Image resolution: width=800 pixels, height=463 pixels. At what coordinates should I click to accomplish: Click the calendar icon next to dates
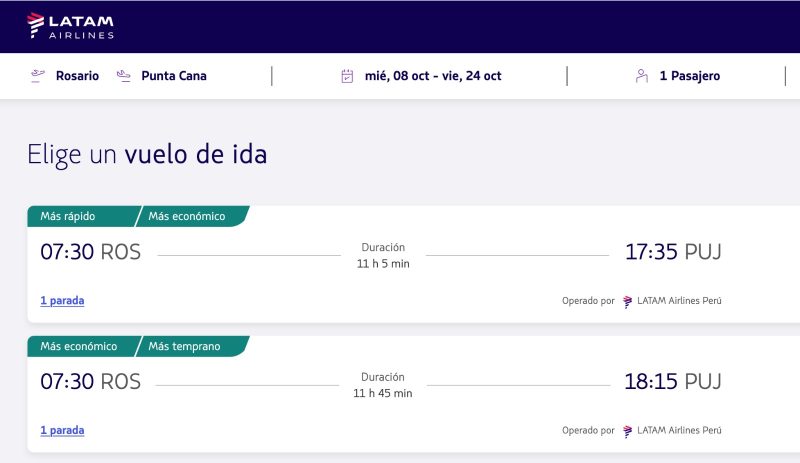347,76
